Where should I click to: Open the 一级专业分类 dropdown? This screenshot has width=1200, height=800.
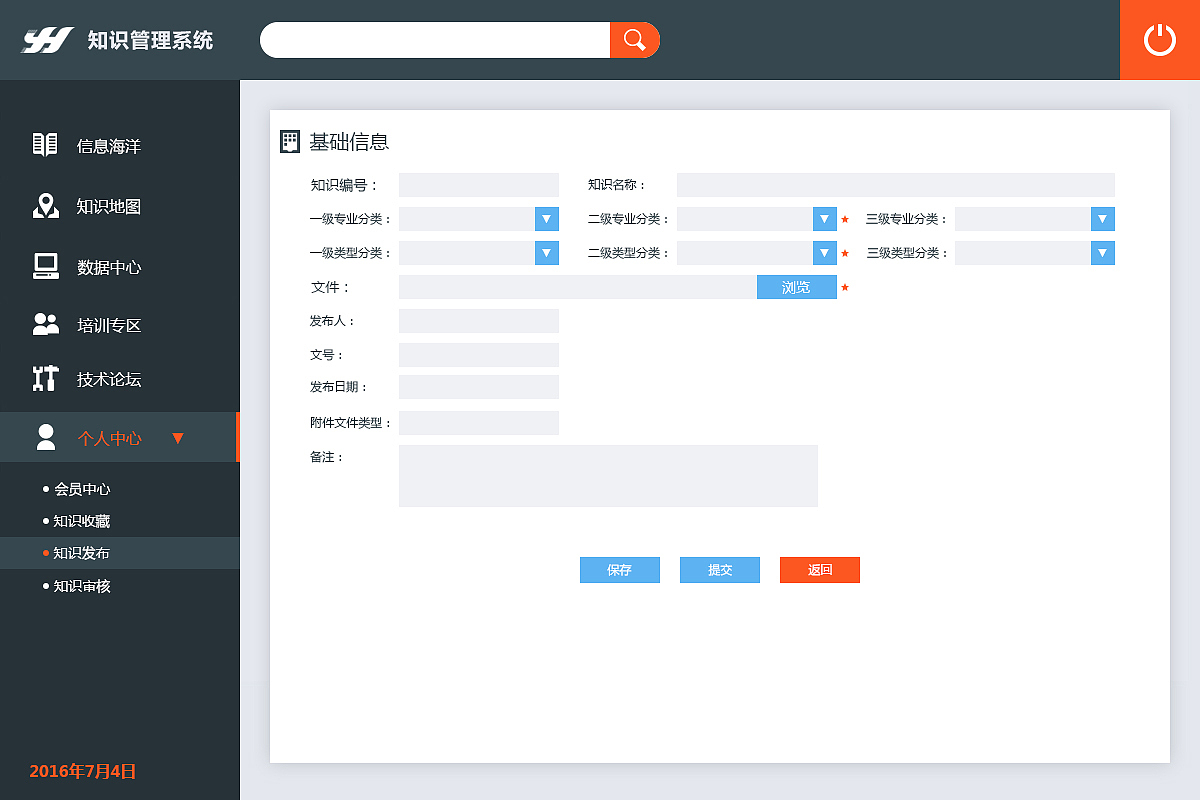[x=546, y=218]
